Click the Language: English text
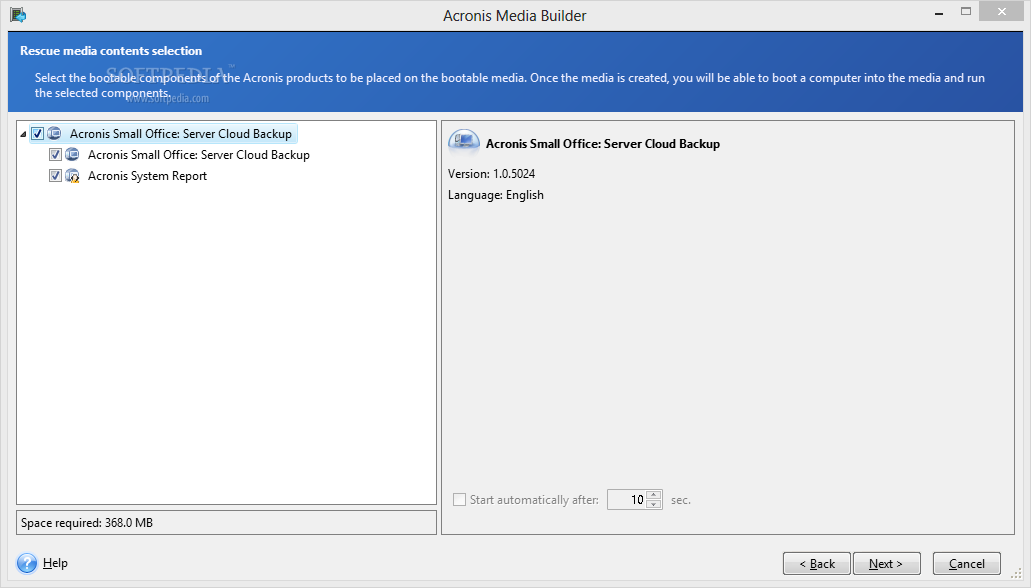Screen dimensions: 1031x588 [x=496, y=195]
